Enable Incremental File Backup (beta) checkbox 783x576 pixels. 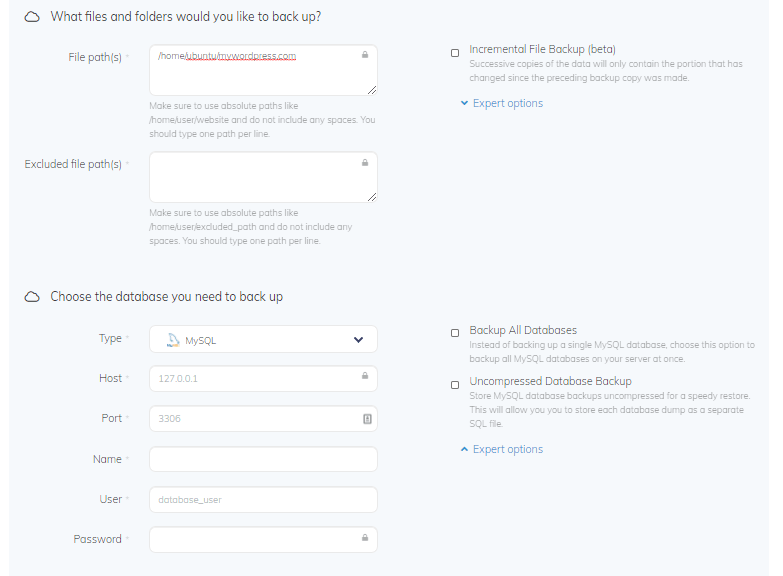pos(455,52)
